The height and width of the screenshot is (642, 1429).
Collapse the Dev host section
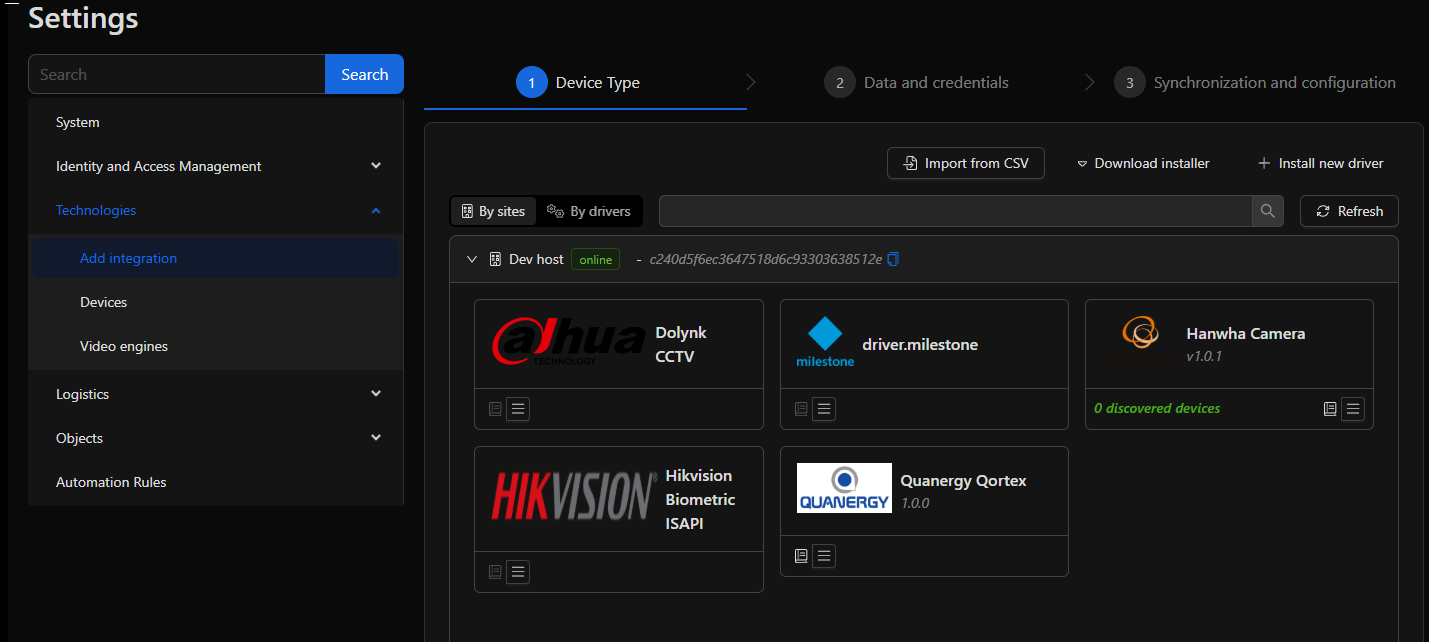(472, 258)
